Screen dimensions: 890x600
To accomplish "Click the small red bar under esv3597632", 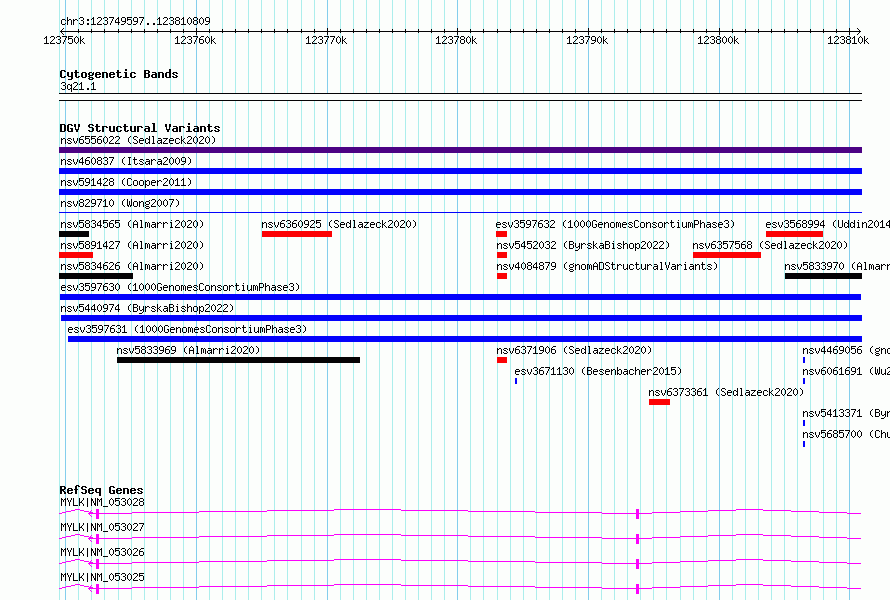I will (x=501, y=234).
